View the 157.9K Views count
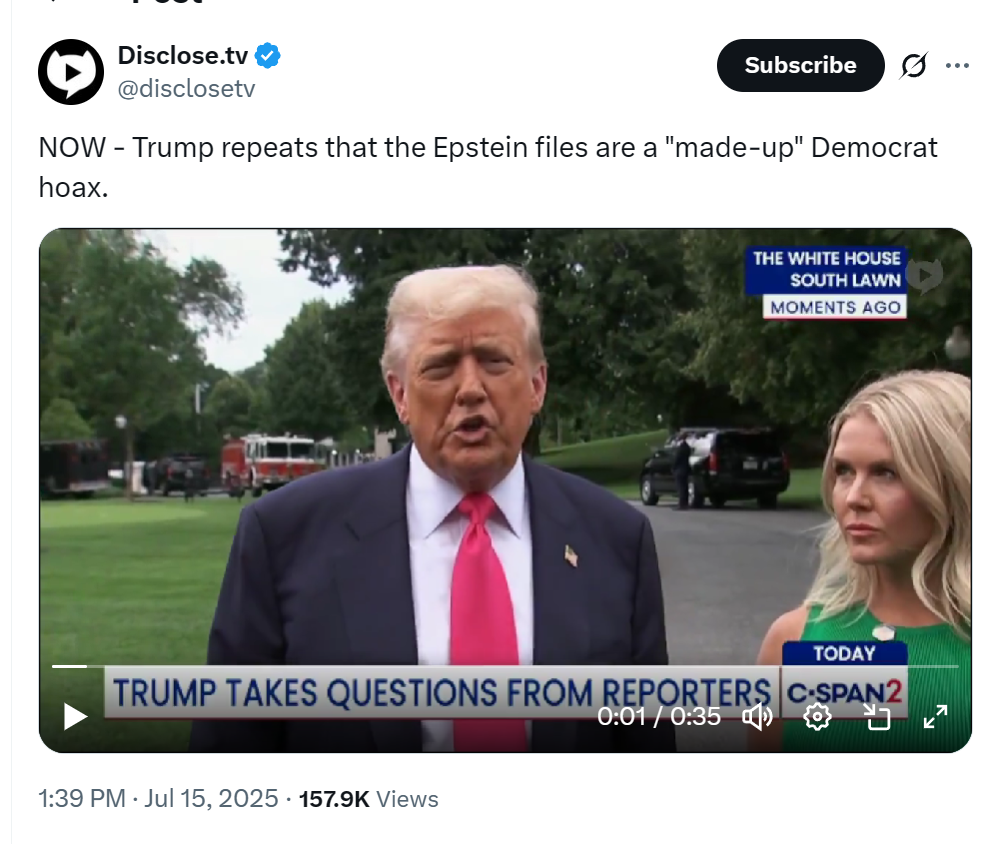 point(368,799)
